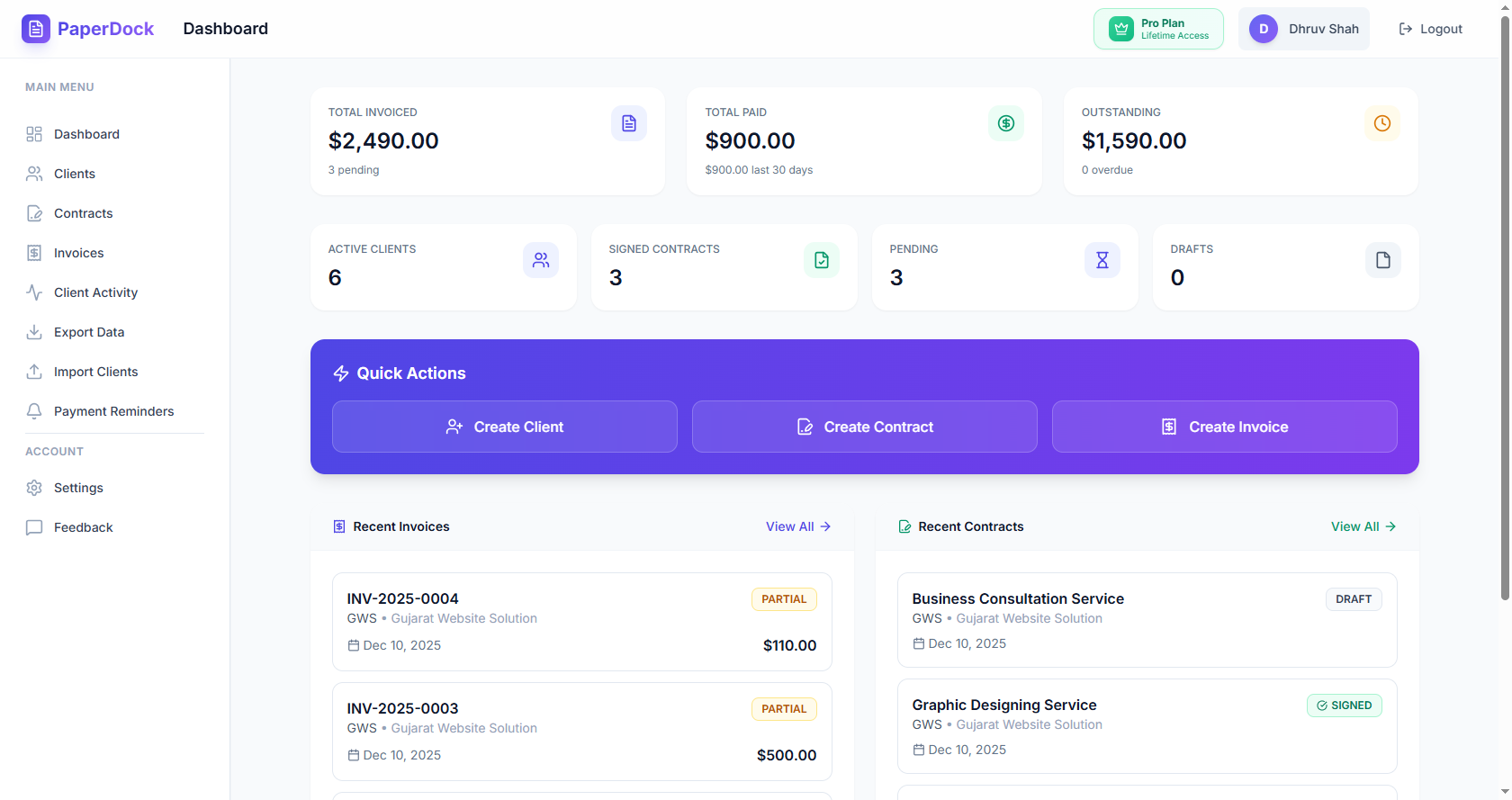The image size is (1512, 800).
Task: Click the Export Data download icon
Action: coord(34,332)
